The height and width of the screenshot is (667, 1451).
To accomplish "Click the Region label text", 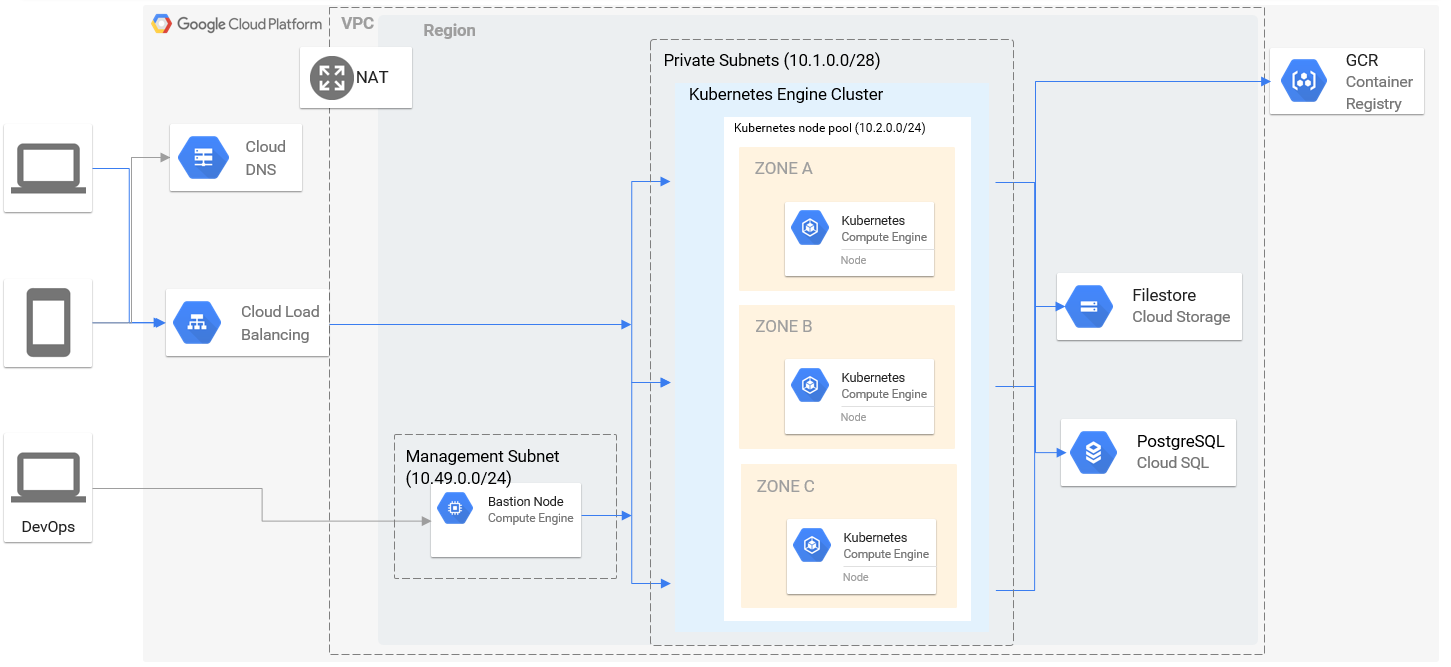I will [449, 30].
